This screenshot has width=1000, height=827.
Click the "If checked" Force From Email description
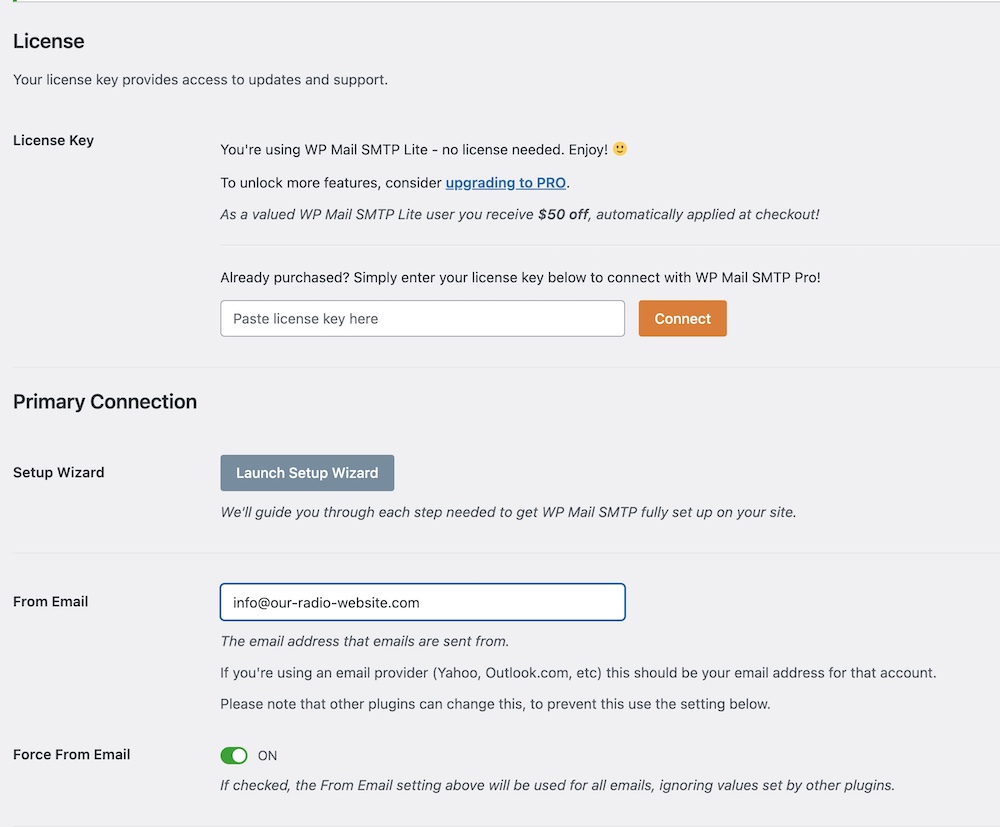pyautogui.click(x=557, y=785)
